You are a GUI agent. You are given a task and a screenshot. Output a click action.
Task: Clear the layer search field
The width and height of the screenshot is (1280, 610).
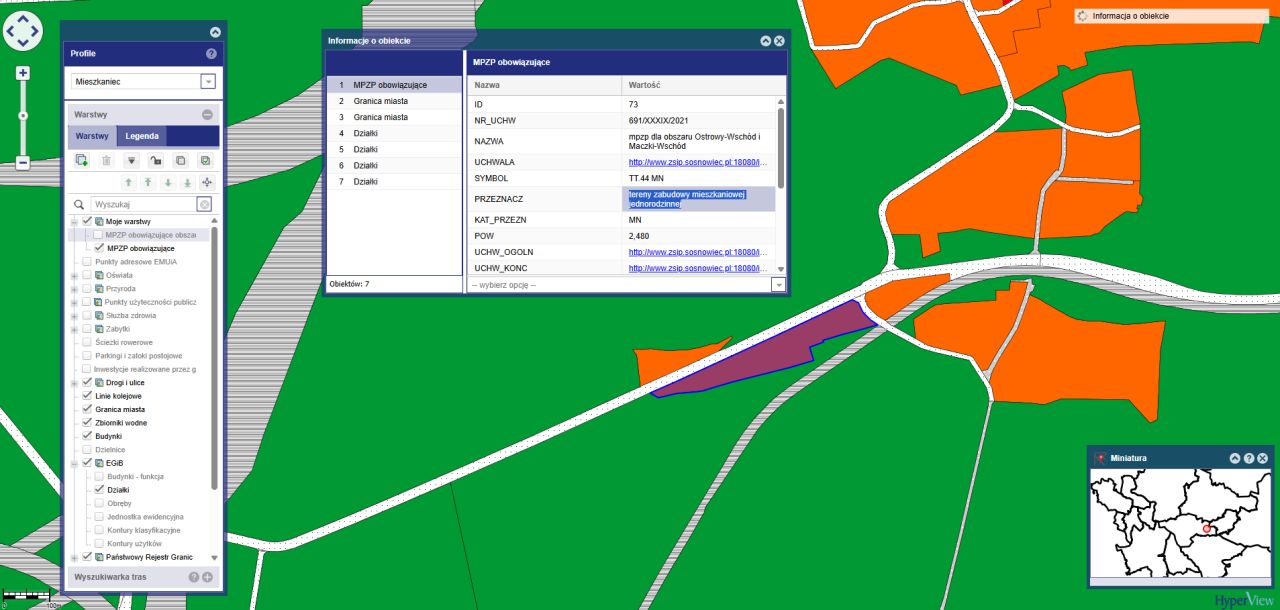click(x=204, y=204)
